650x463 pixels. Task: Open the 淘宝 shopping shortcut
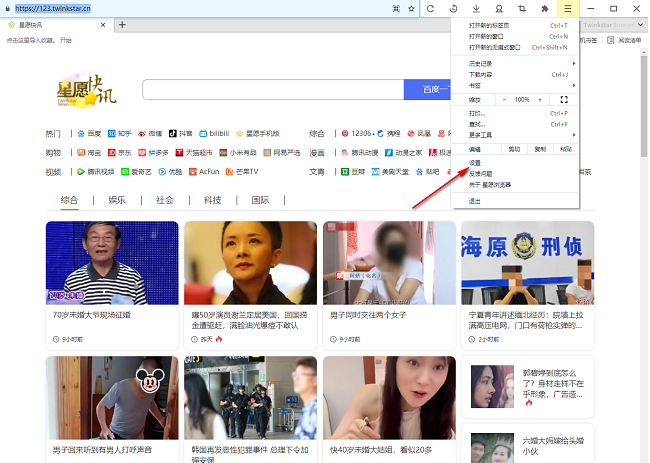(x=89, y=153)
